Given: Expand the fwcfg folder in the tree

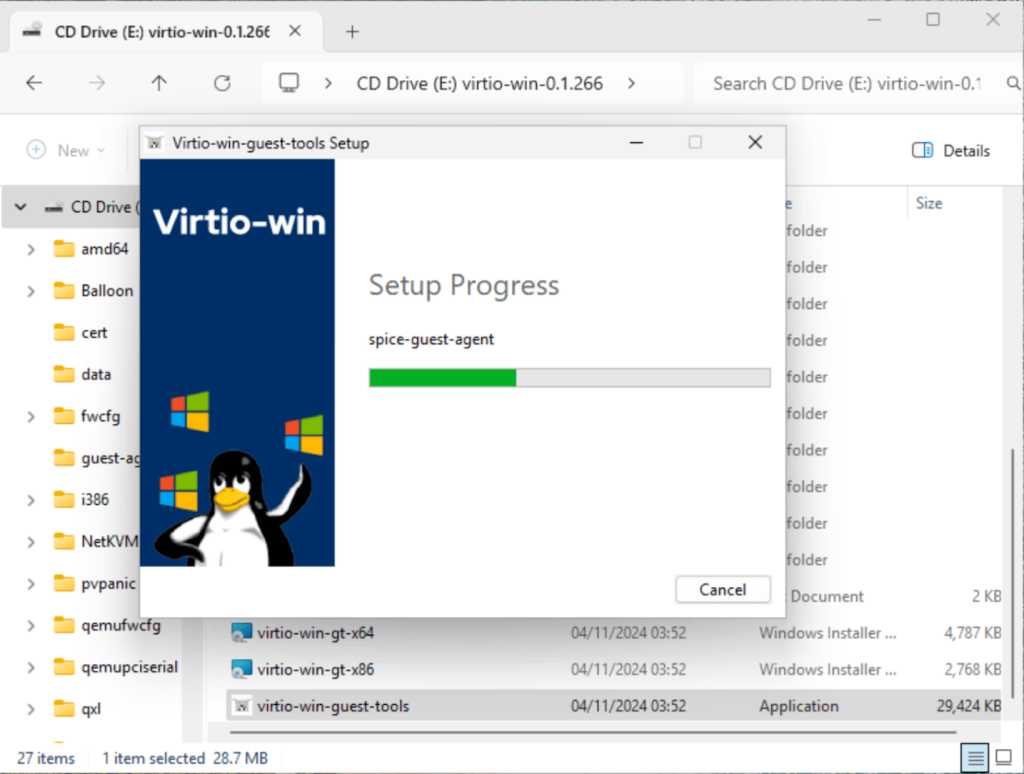Looking at the screenshot, I should pos(29,416).
